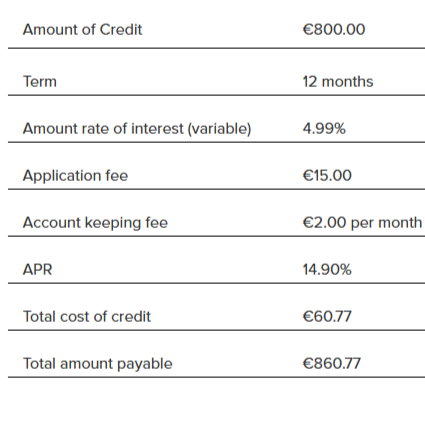The image size is (425, 425).
Task: Click the €860.77 total payable value
Action: pos(332,364)
